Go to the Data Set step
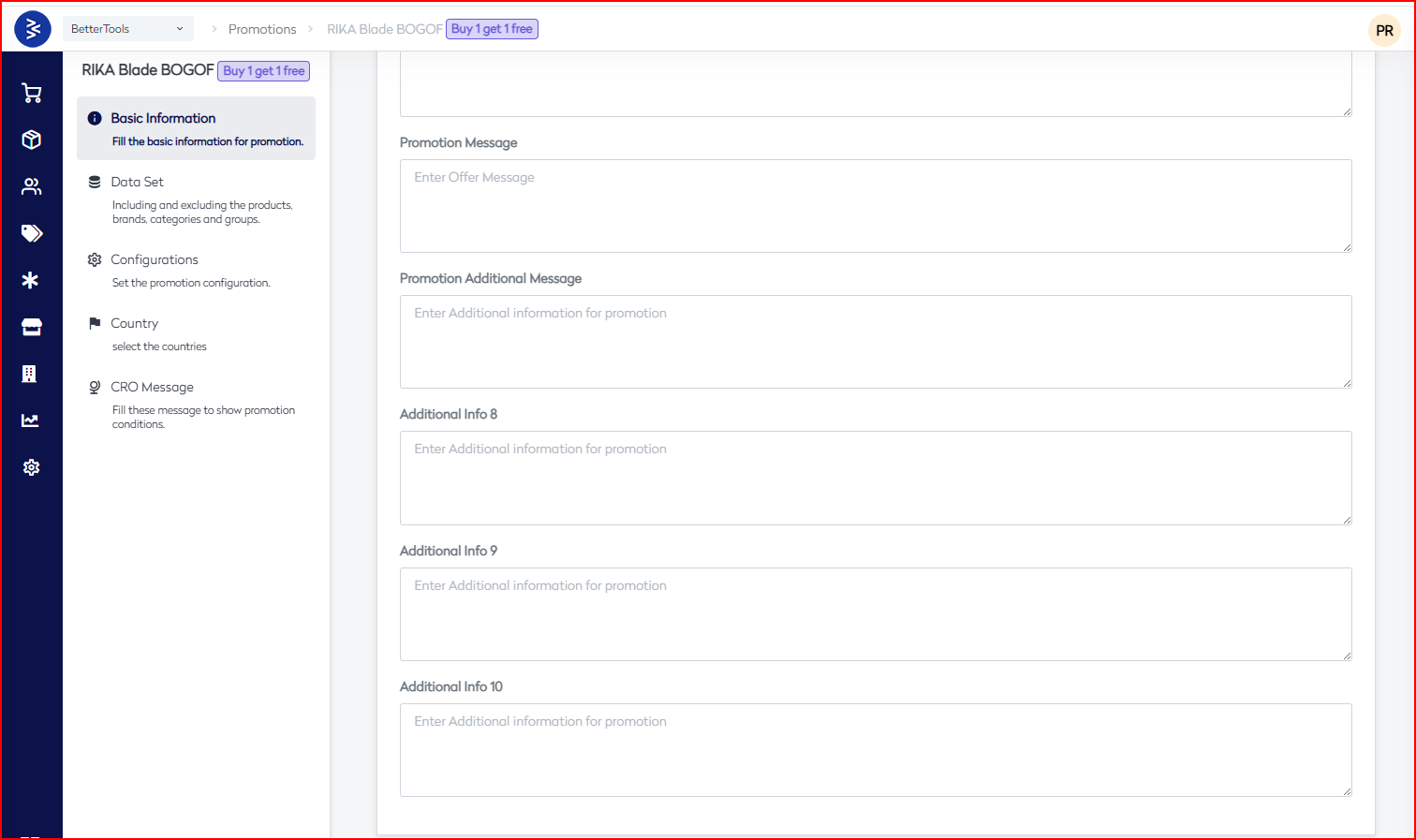Viewport: 1416px width, 840px height. point(137,182)
